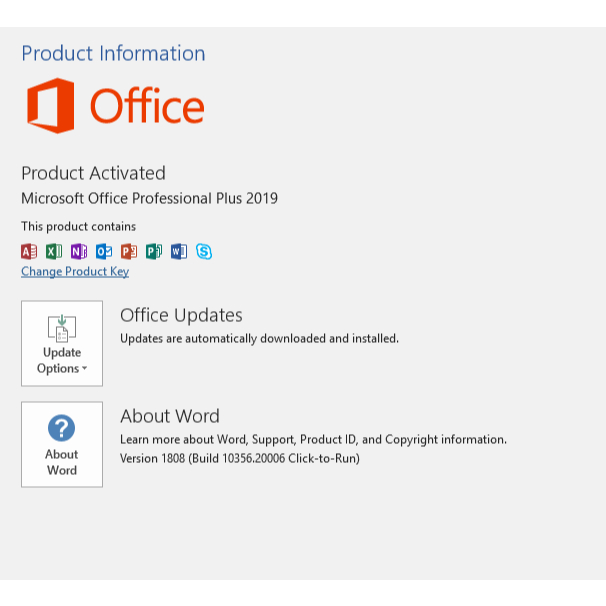Click the green Excel app icon

click(54, 251)
